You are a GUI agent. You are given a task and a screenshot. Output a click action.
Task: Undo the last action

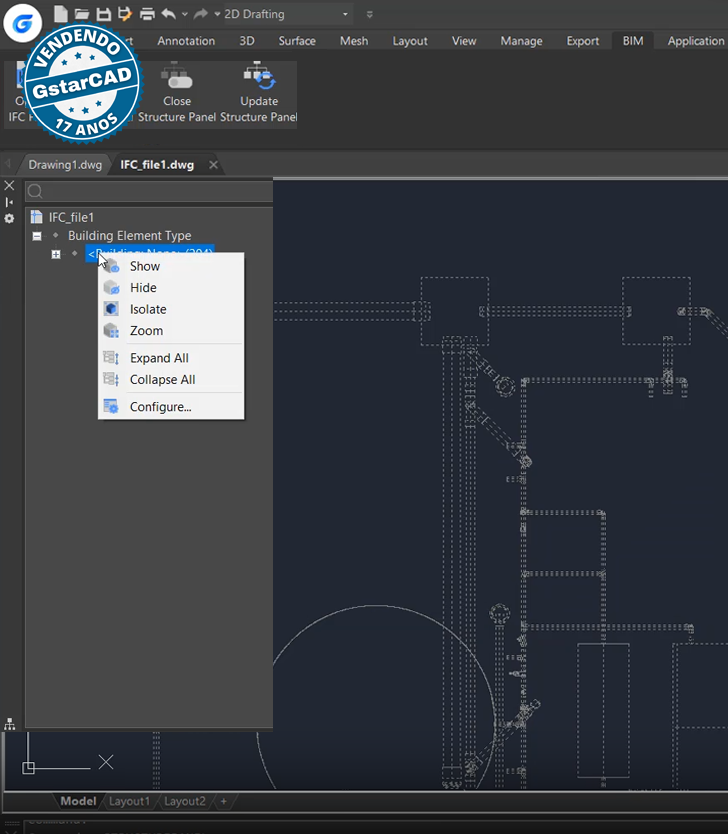(x=169, y=14)
